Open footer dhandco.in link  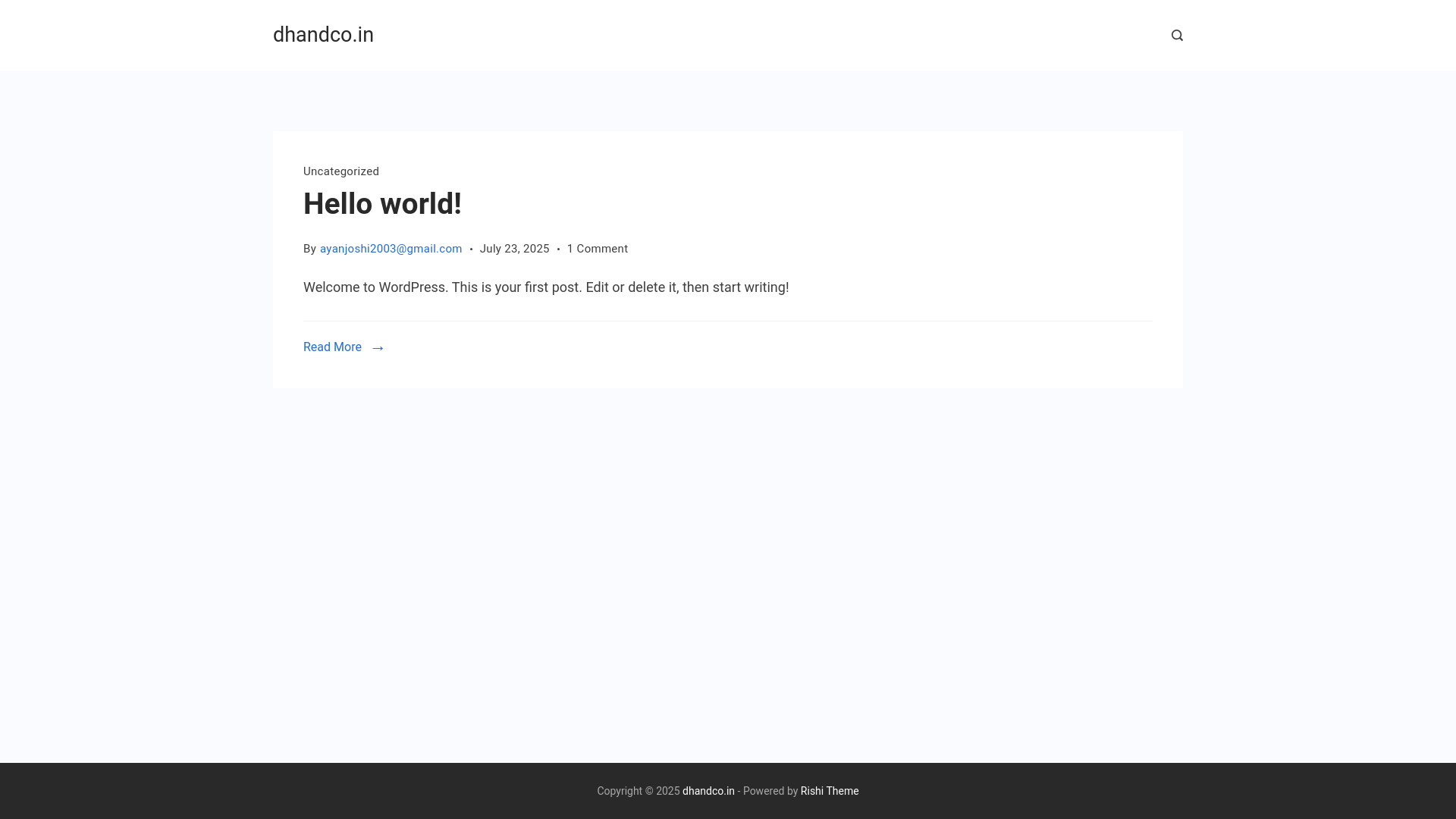coord(708,791)
